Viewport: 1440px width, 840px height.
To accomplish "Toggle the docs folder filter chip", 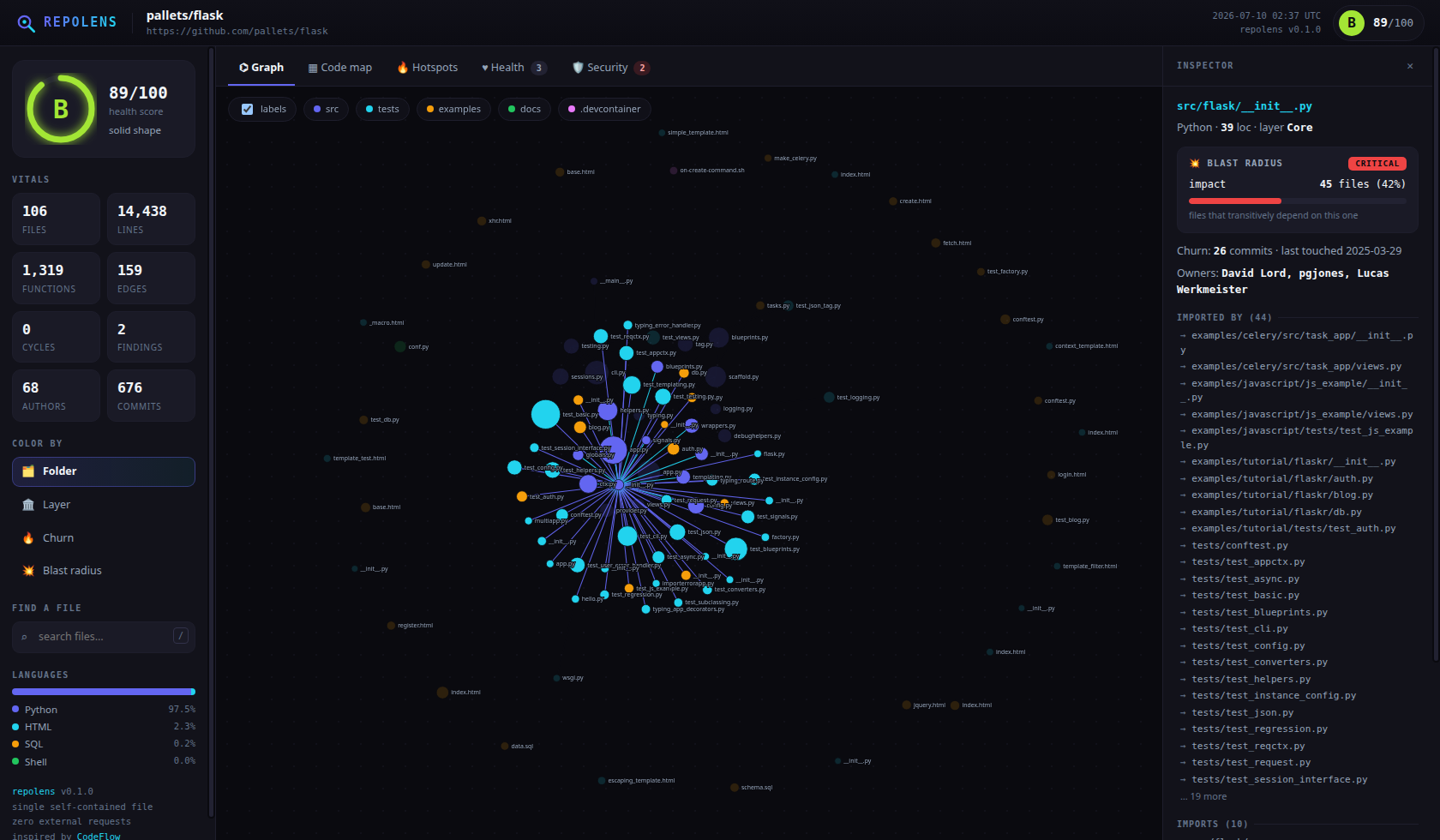I will coord(525,109).
